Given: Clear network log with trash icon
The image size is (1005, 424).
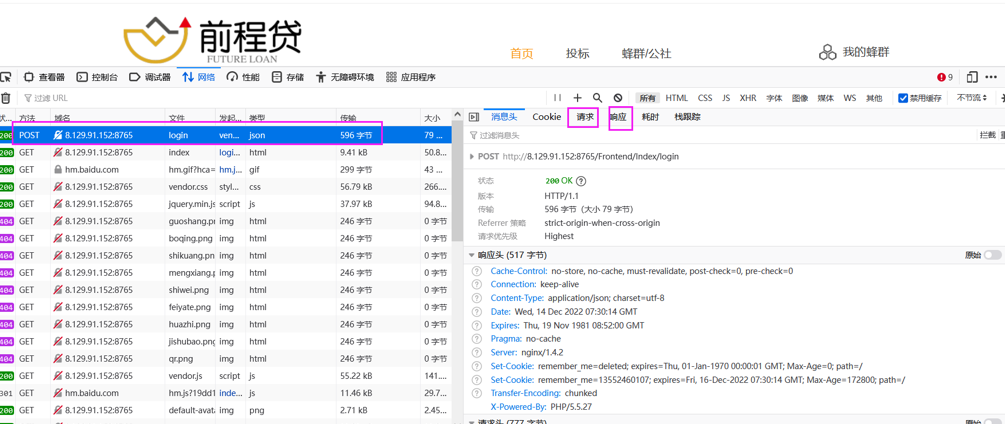Looking at the screenshot, I should [5, 98].
